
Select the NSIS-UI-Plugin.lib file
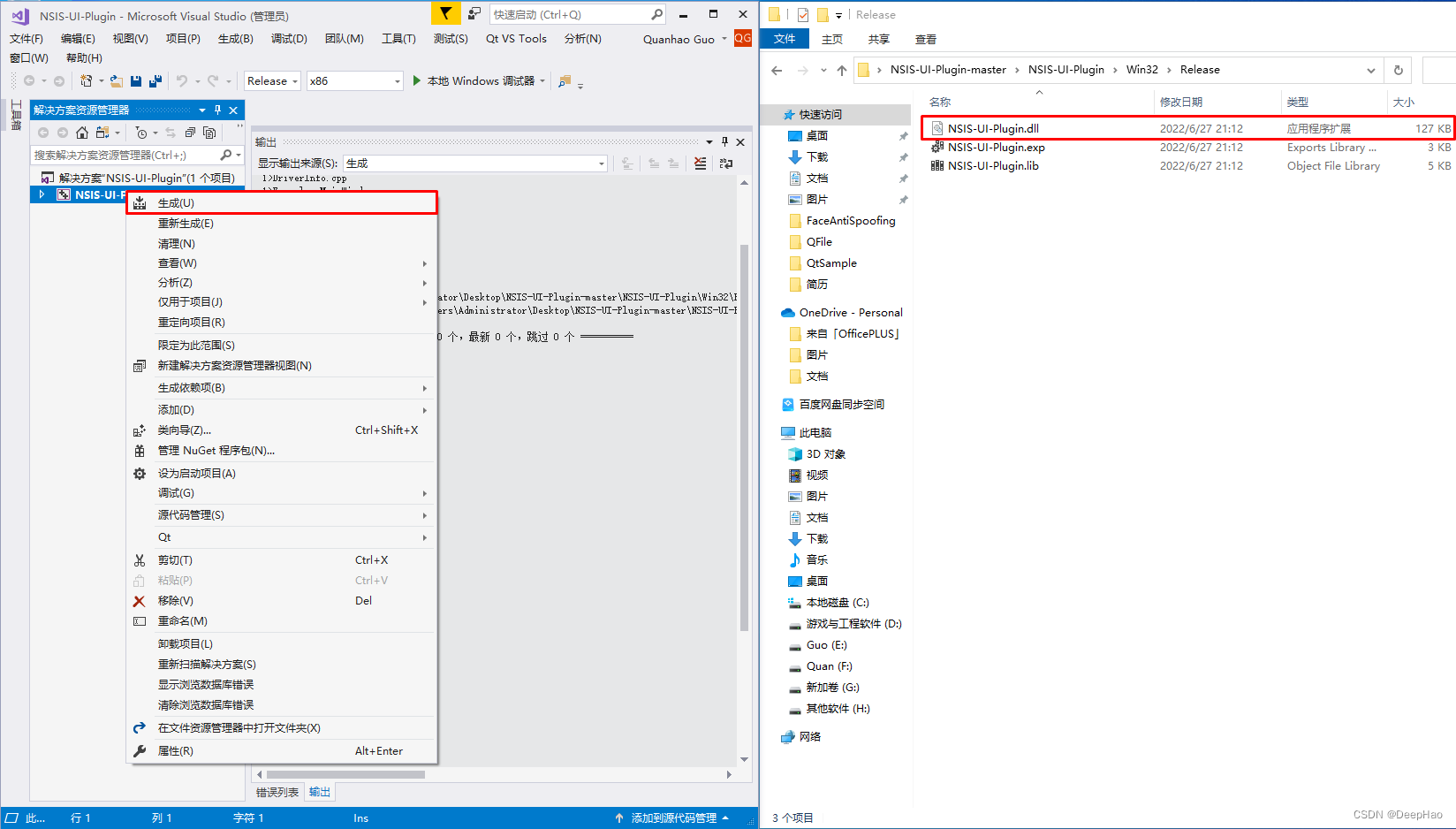(x=1187, y=165)
